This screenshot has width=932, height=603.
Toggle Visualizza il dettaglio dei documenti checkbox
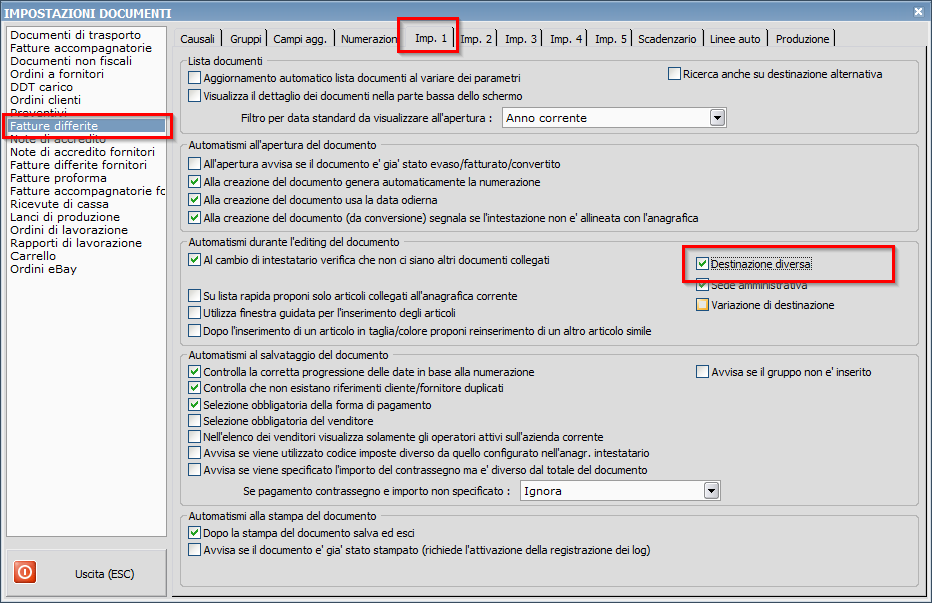(194, 95)
